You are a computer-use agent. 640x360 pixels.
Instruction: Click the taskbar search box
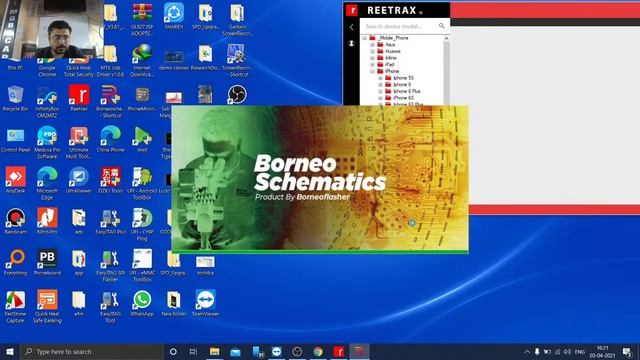(92, 351)
